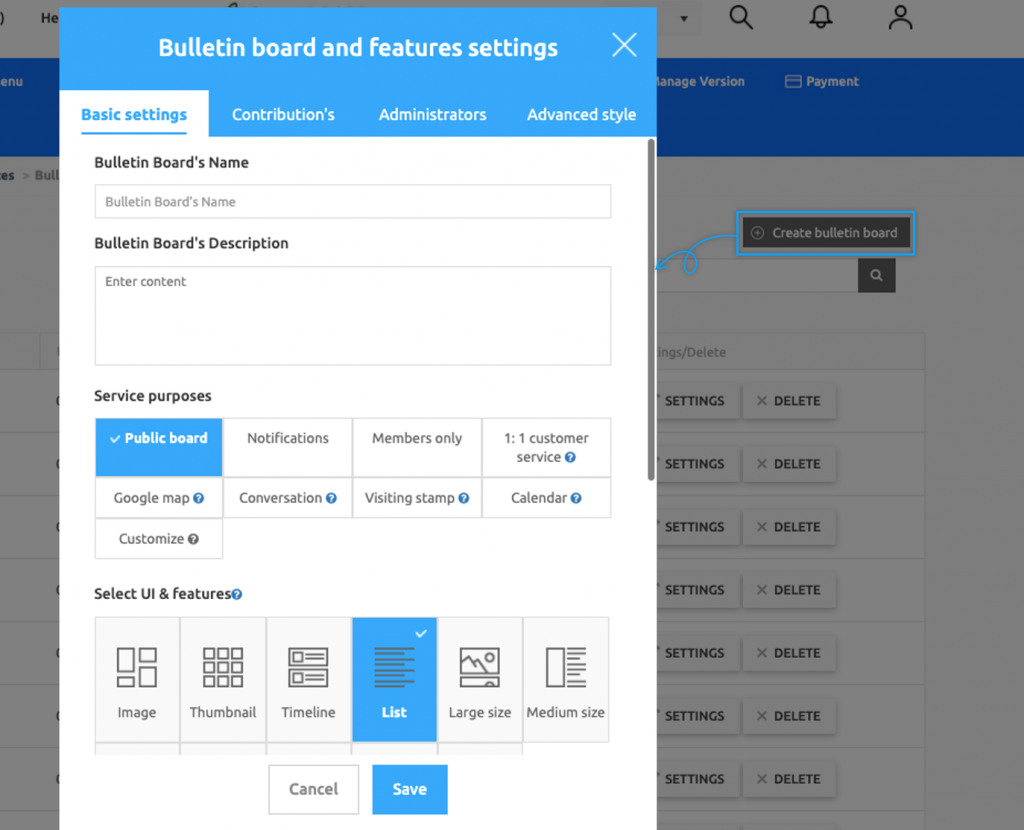Open the dropdown arrow near the top bar
Viewport: 1024px width, 830px height.
tap(683, 20)
